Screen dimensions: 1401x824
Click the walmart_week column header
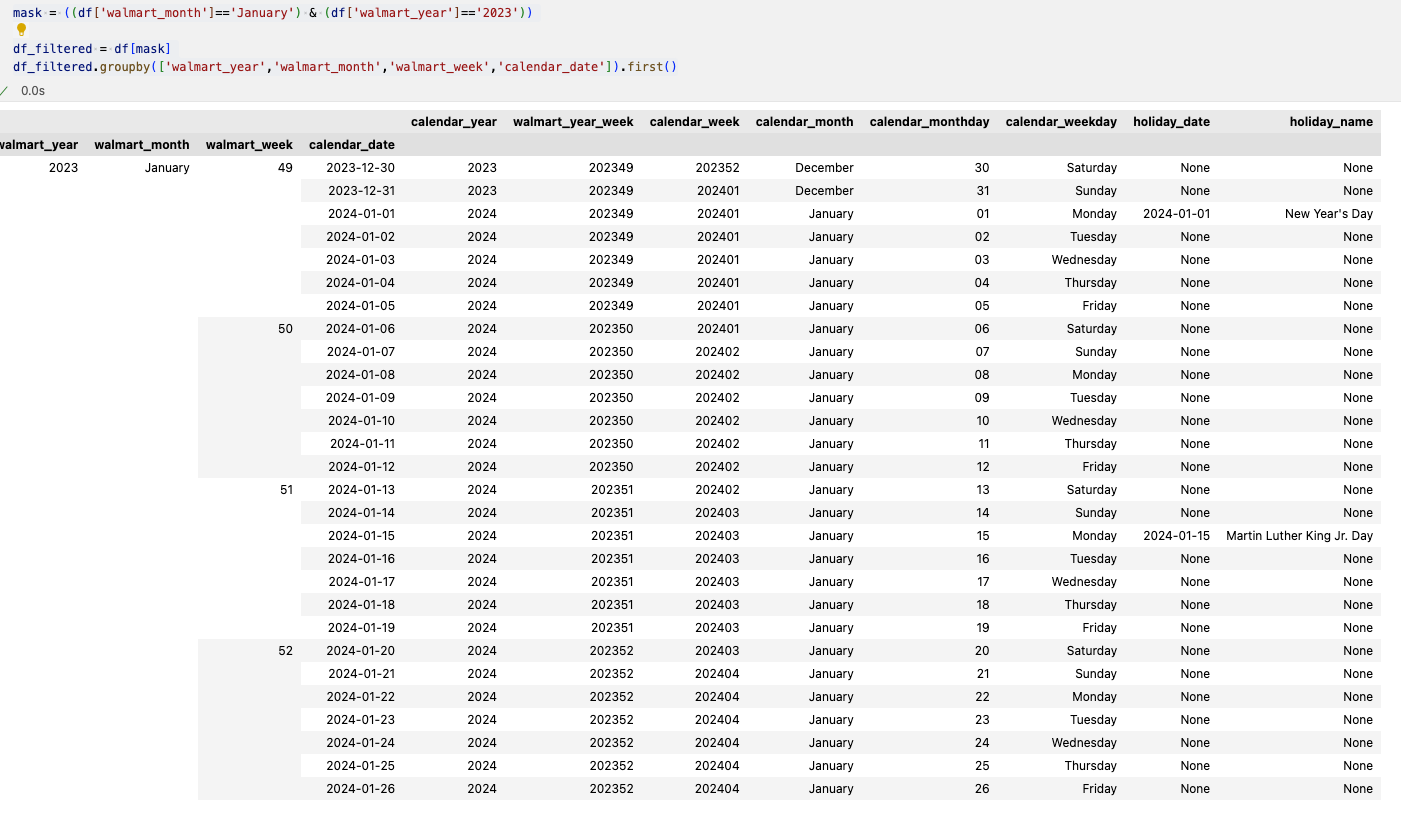[x=248, y=144]
